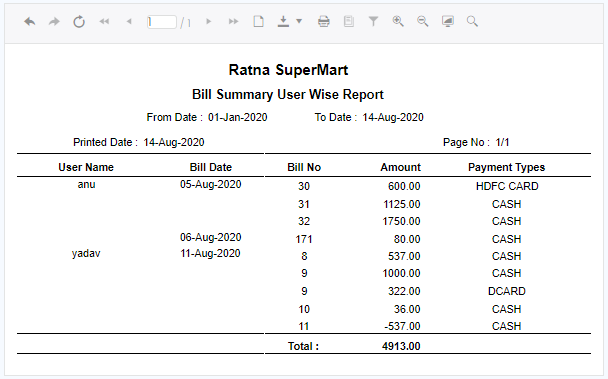The height and width of the screenshot is (379, 608).
Task: Open search in report magnifier icon
Action: 472,21
